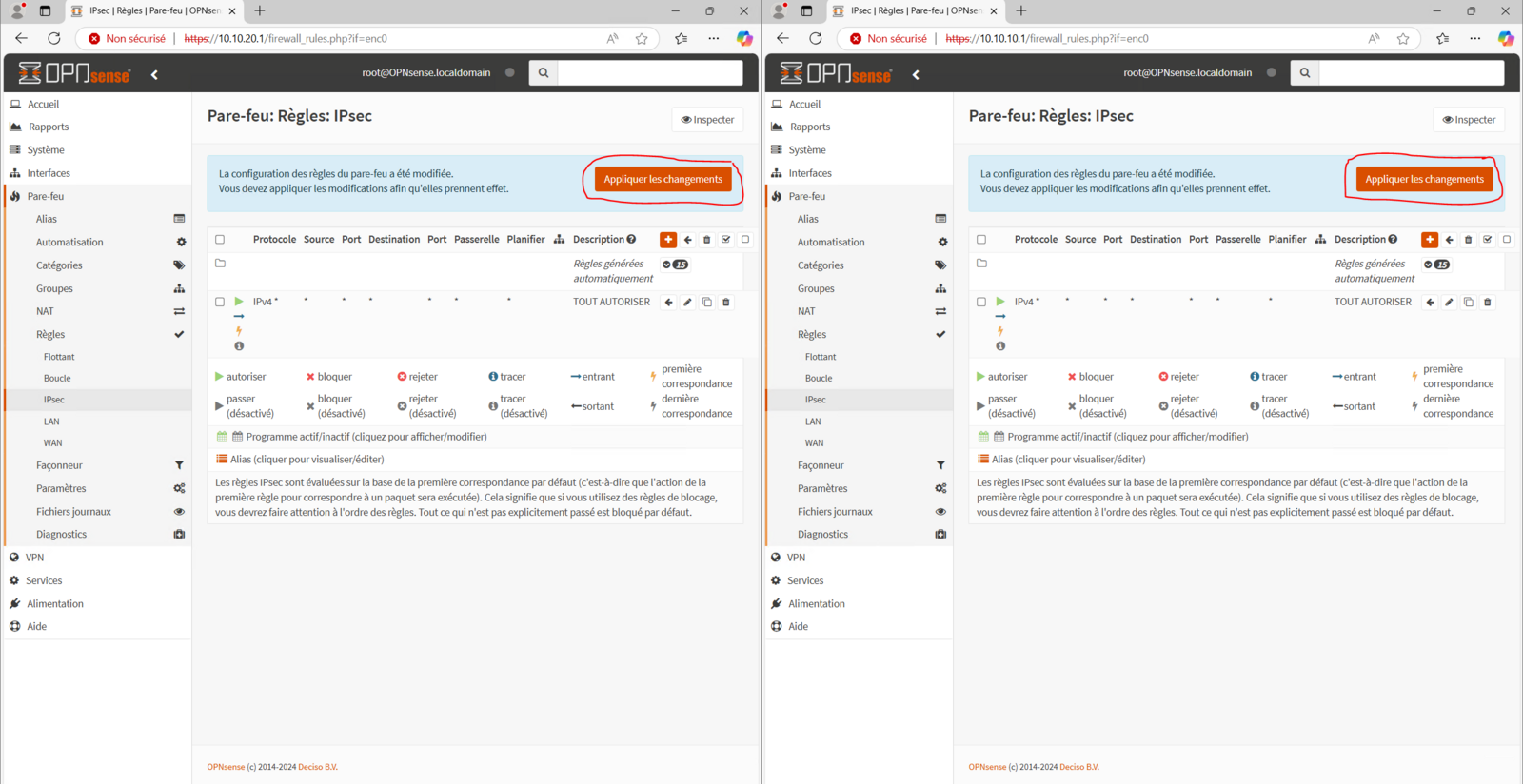1523x784 pixels.
Task: Reload the page in the right browser window
Action: (816, 38)
